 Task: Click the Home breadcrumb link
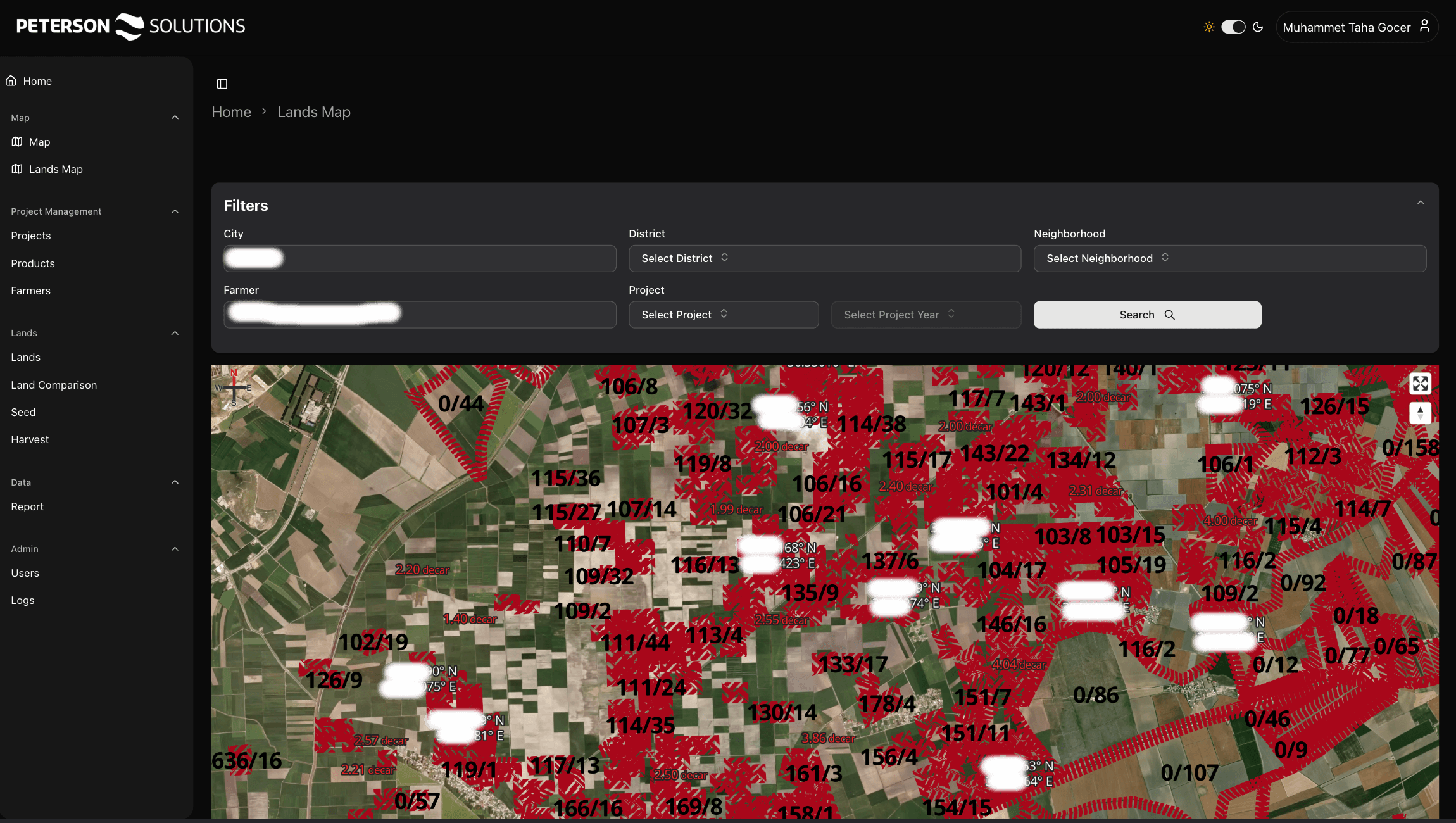pyautogui.click(x=231, y=112)
